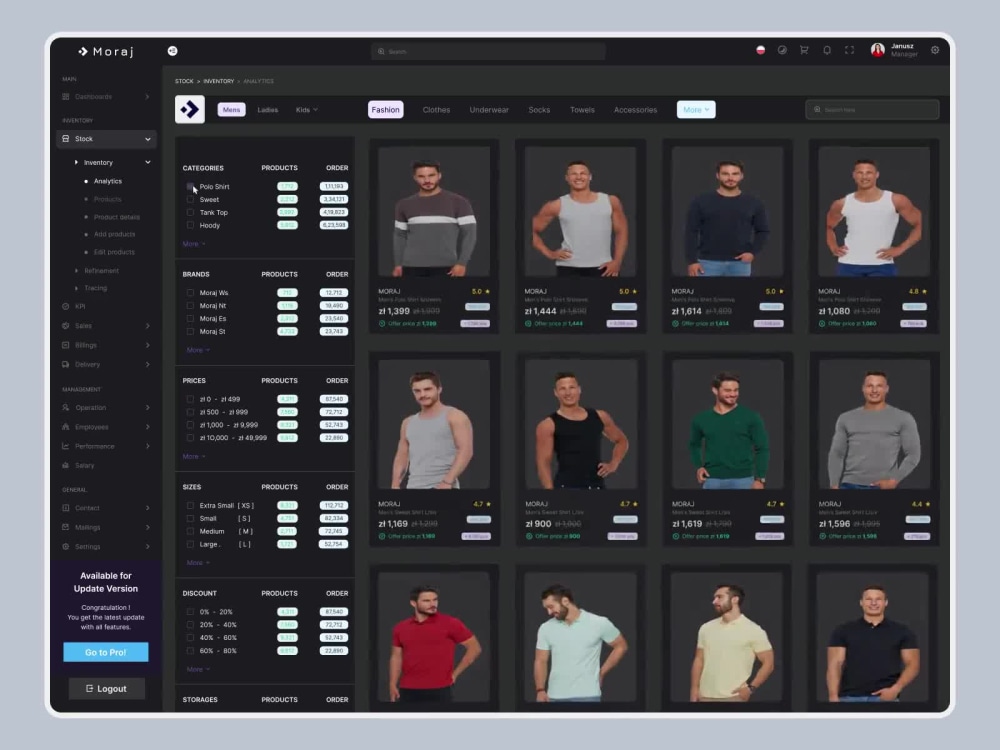
Task: Check the Extra Small [XS] size checkbox
Action: click(190, 506)
